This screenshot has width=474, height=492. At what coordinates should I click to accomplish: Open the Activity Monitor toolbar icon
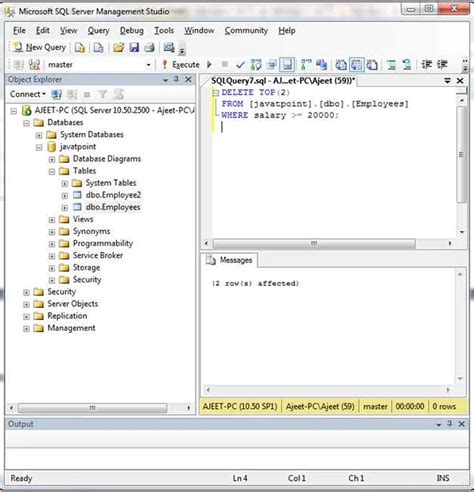point(169,48)
